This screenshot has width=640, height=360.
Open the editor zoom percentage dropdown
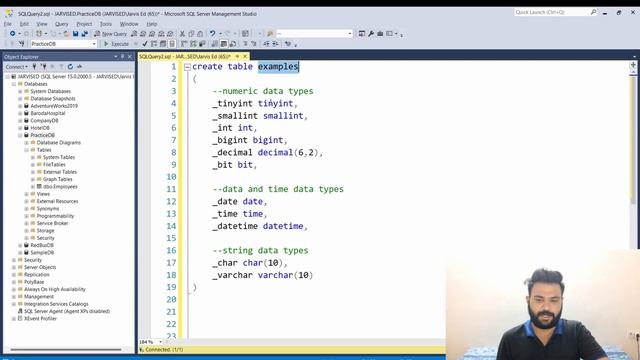pyautogui.click(x=160, y=342)
